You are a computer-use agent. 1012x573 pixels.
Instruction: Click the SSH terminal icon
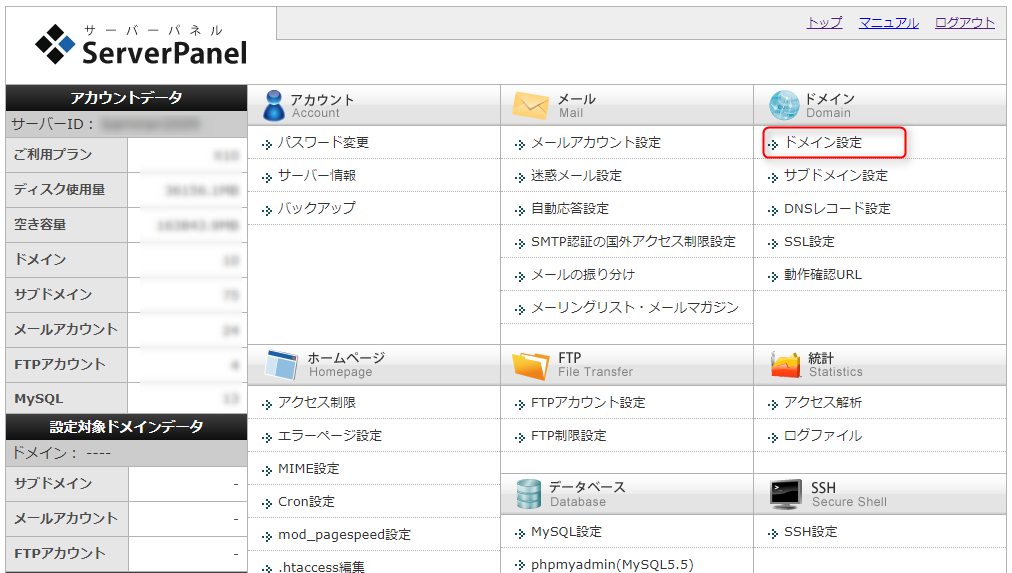pos(785,493)
